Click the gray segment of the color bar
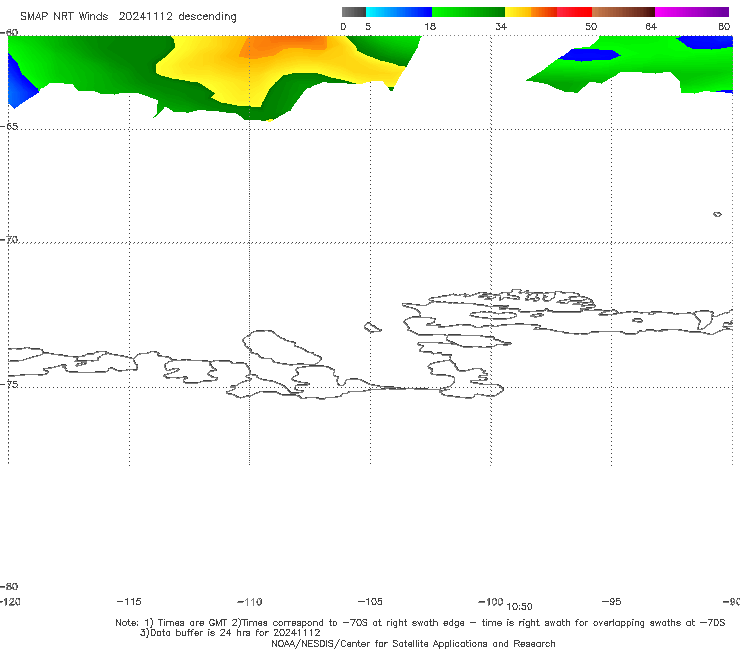The image size is (740, 650). [353, 12]
